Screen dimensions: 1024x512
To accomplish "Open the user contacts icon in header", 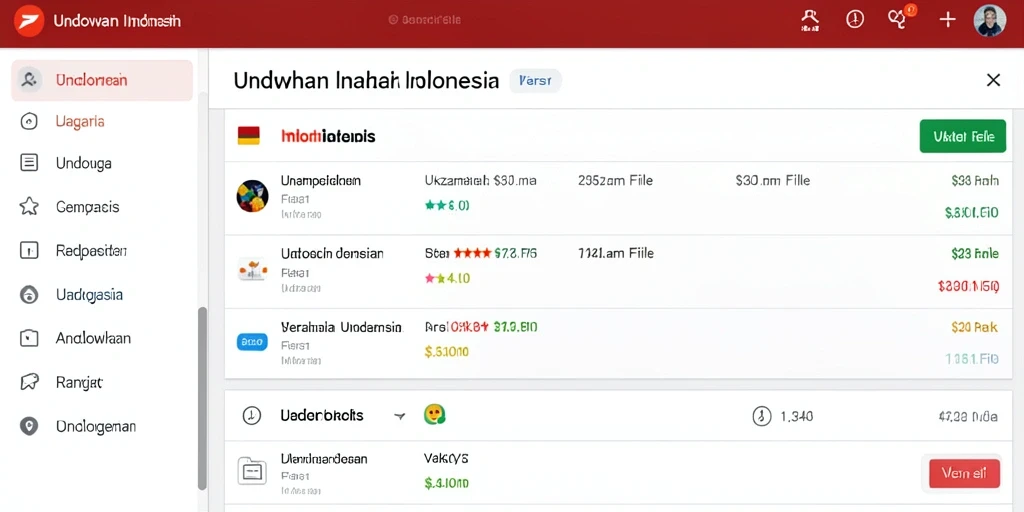I will pyautogui.click(x=810, y=20).
